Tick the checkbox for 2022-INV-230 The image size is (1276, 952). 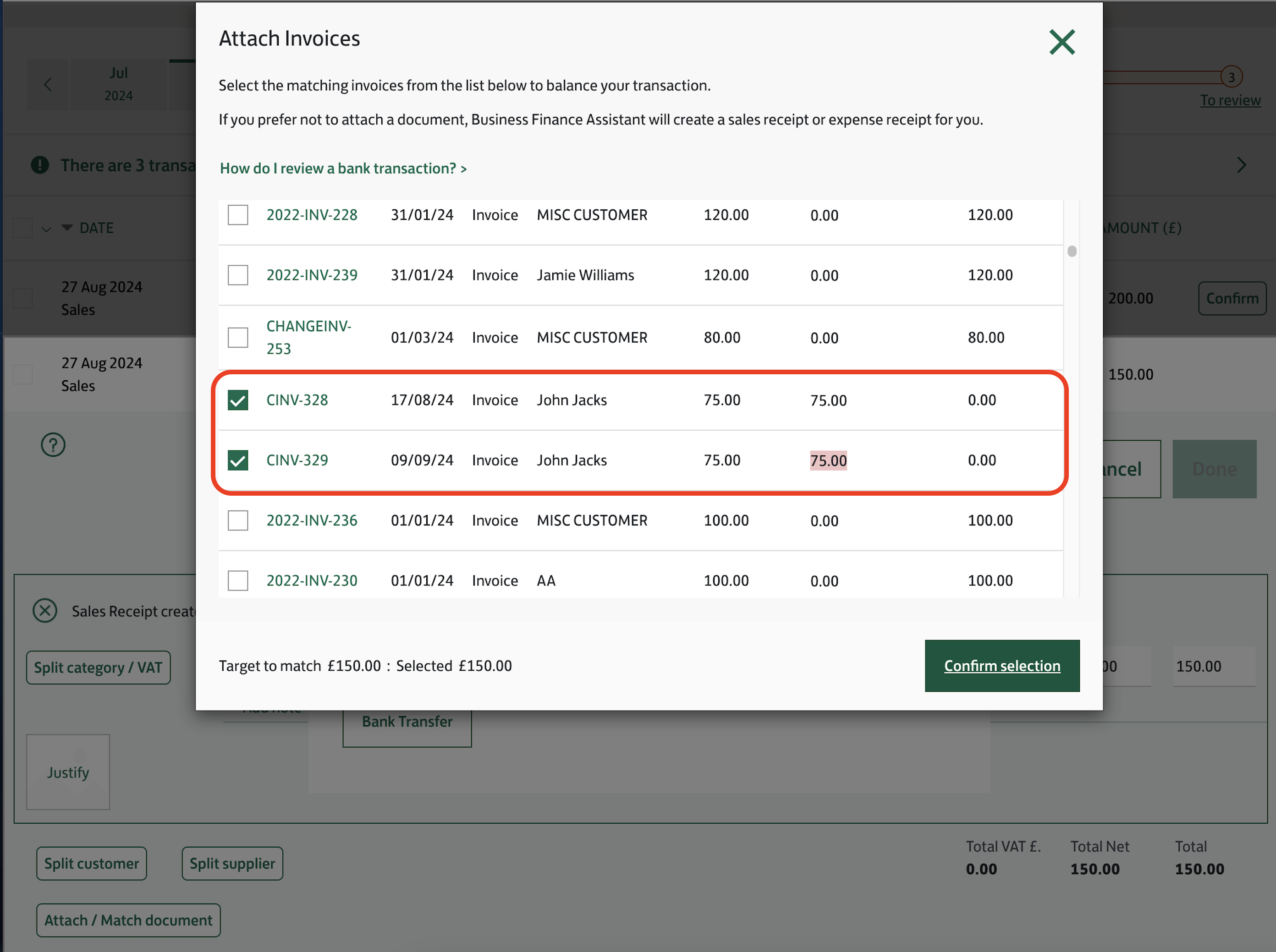click(x=237, y=580)
